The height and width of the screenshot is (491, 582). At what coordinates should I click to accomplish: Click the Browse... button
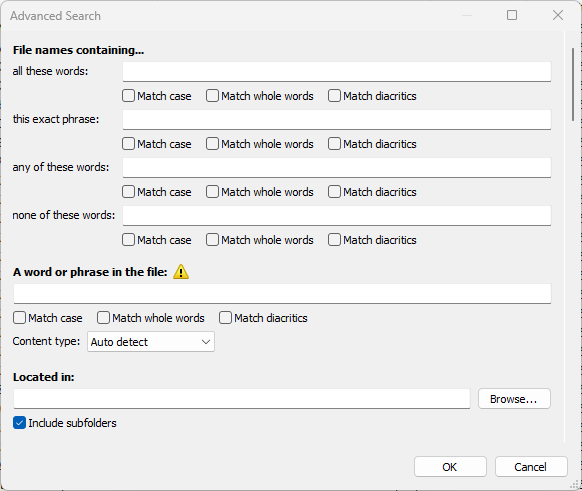coord(514,399)
